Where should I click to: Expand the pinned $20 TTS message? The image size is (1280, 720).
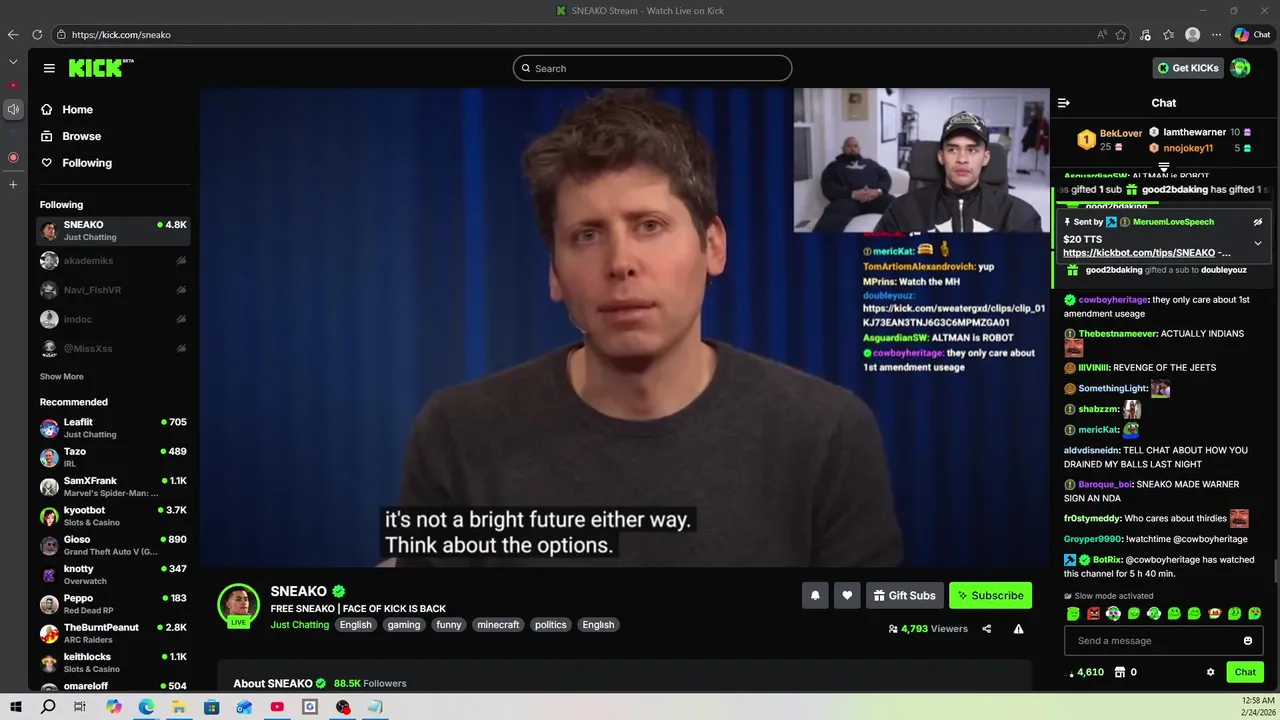pos(1258,243)
